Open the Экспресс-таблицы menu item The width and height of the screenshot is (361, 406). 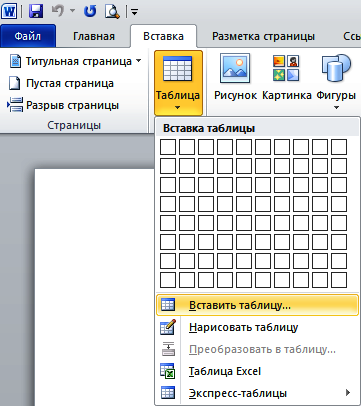(x=257, y=393)
